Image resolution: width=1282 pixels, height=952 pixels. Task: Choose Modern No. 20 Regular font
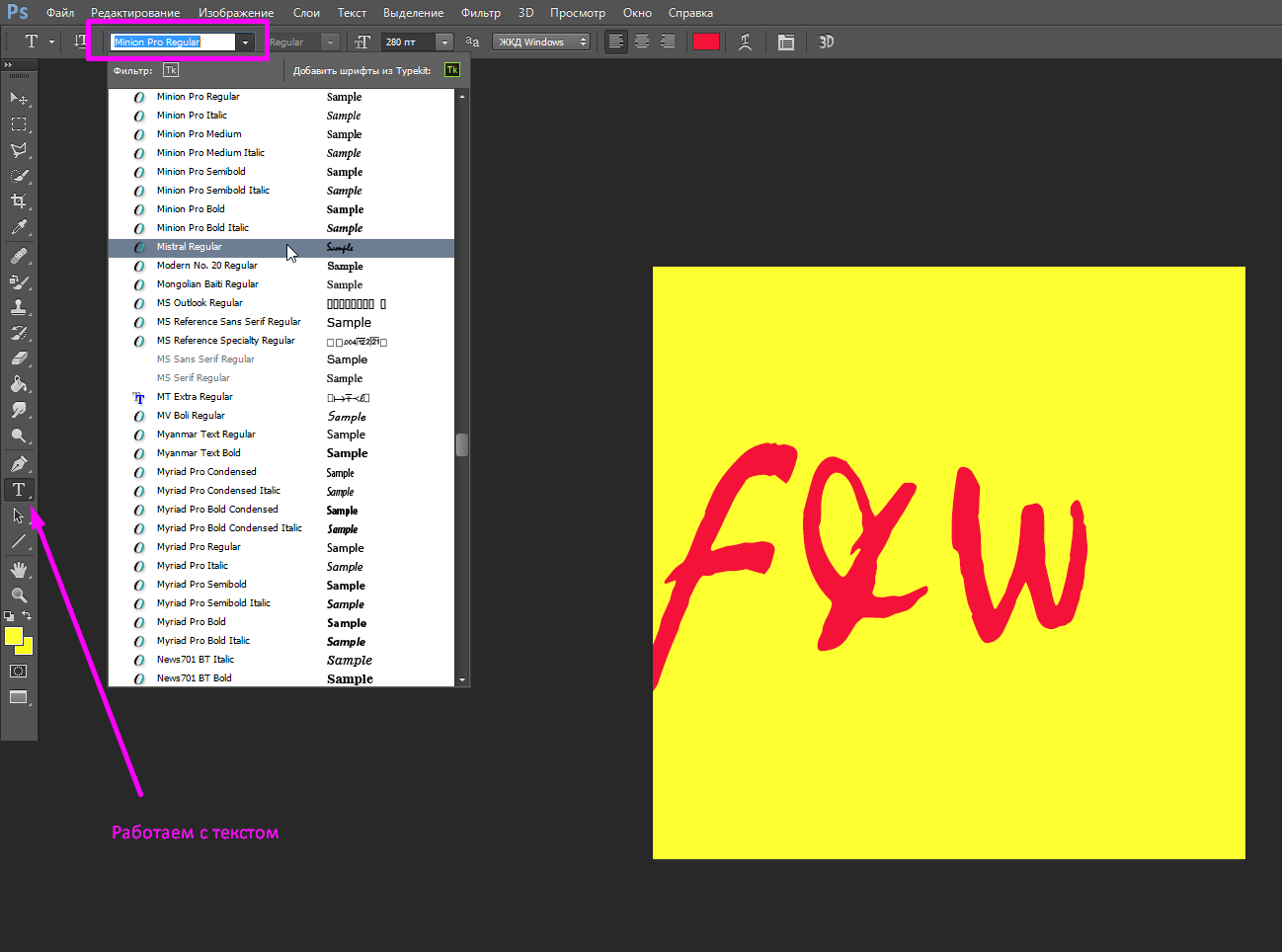281,266
